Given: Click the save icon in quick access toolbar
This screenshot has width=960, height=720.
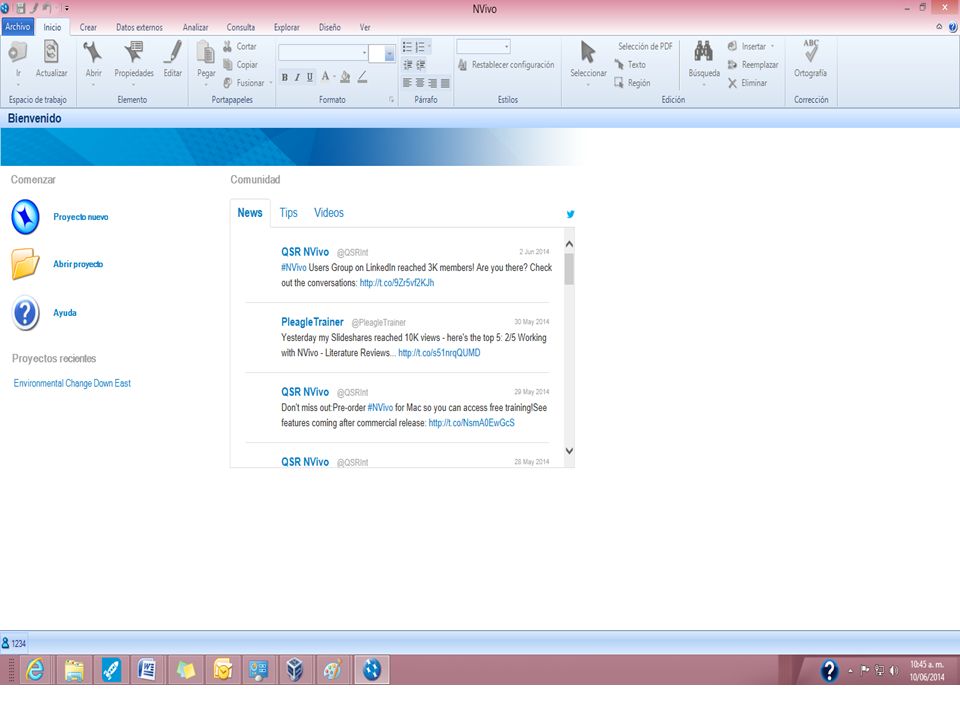Looking at the screenshot, I should click(x=20, y=9).
